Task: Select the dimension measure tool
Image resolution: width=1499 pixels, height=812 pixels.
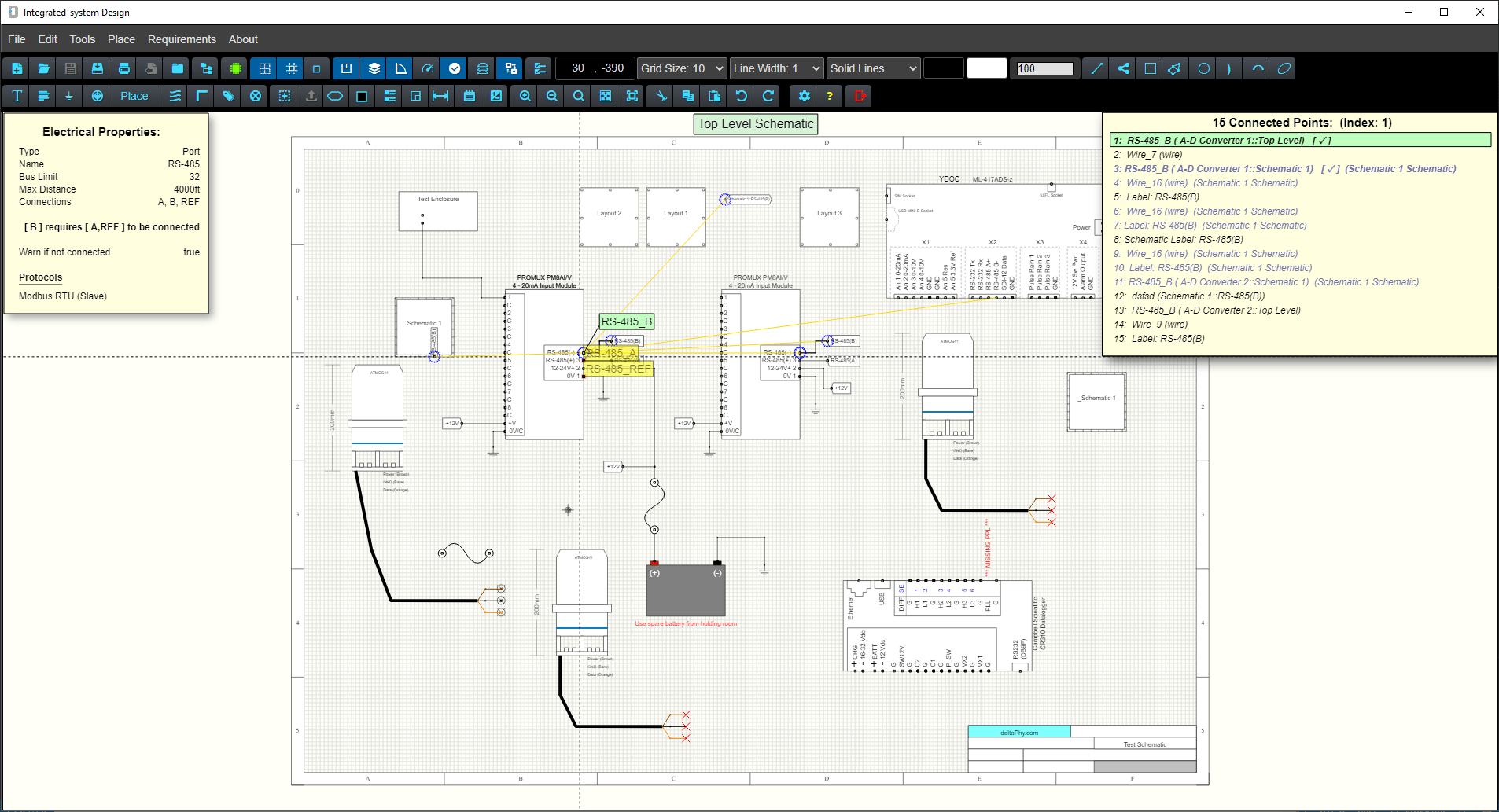Action: (440, 96)
